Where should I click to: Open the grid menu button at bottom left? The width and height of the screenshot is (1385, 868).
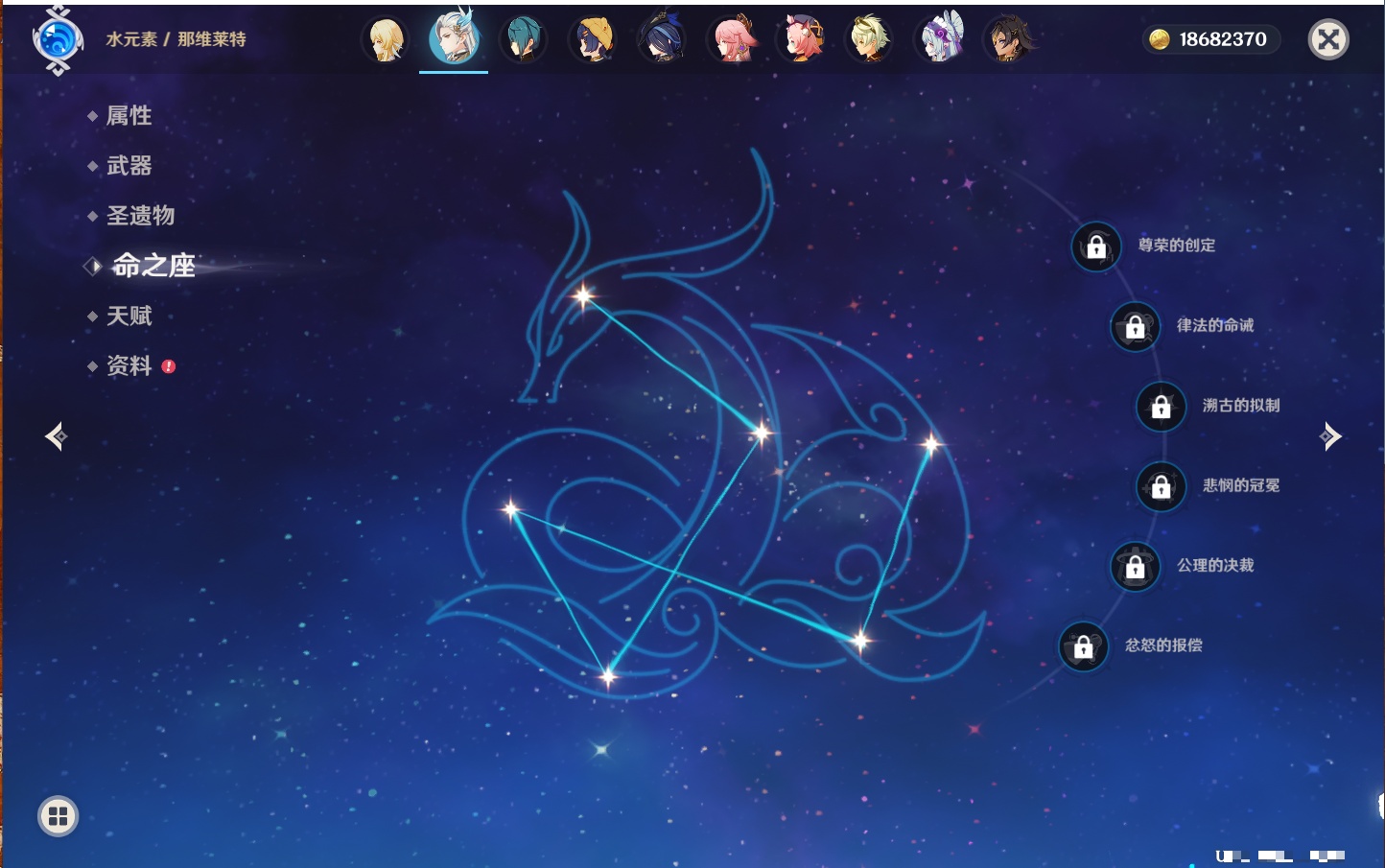58,816
